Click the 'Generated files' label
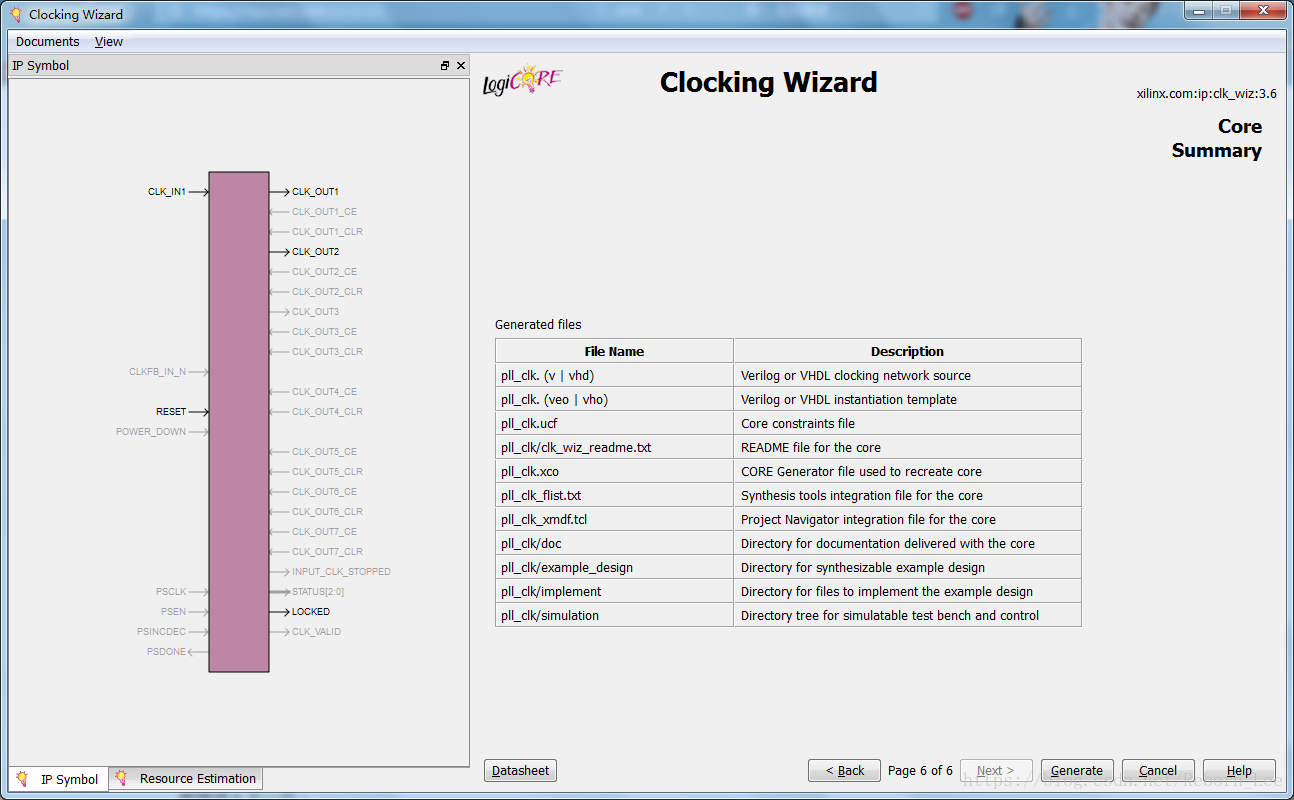This screenshot has width=1294, height=800. pos(538,324)
